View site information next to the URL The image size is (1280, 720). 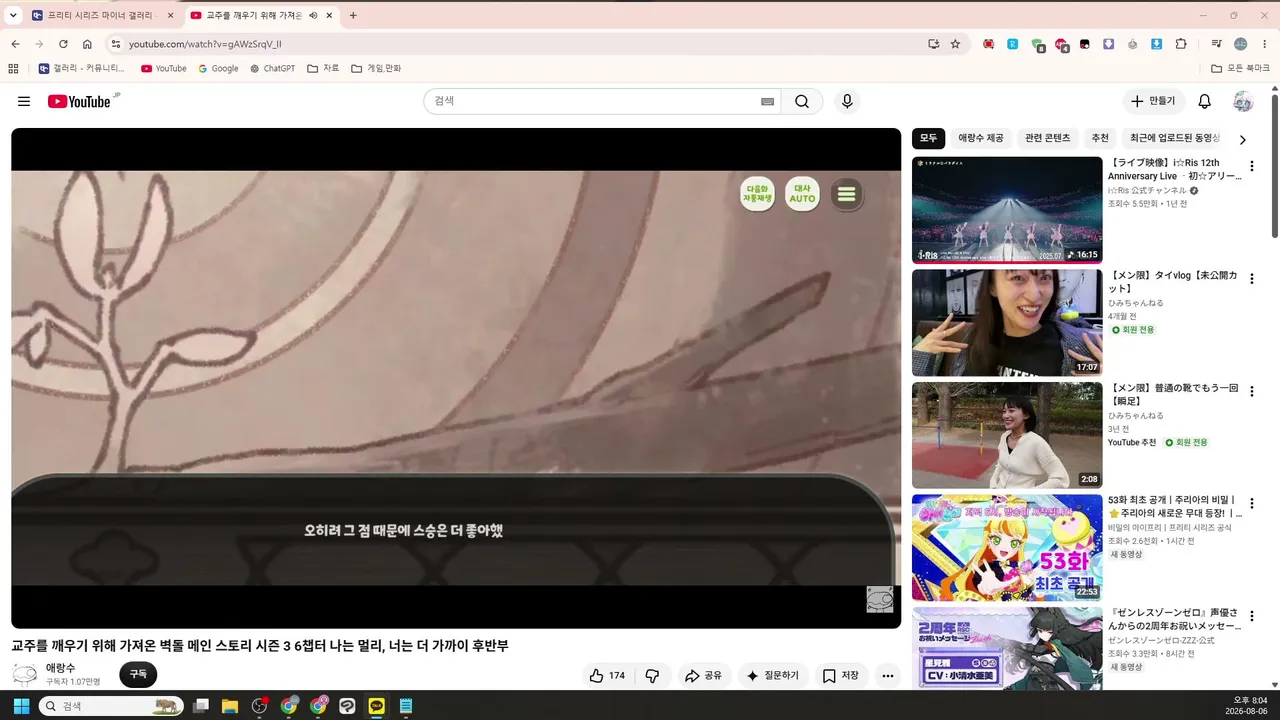point(115,44)
